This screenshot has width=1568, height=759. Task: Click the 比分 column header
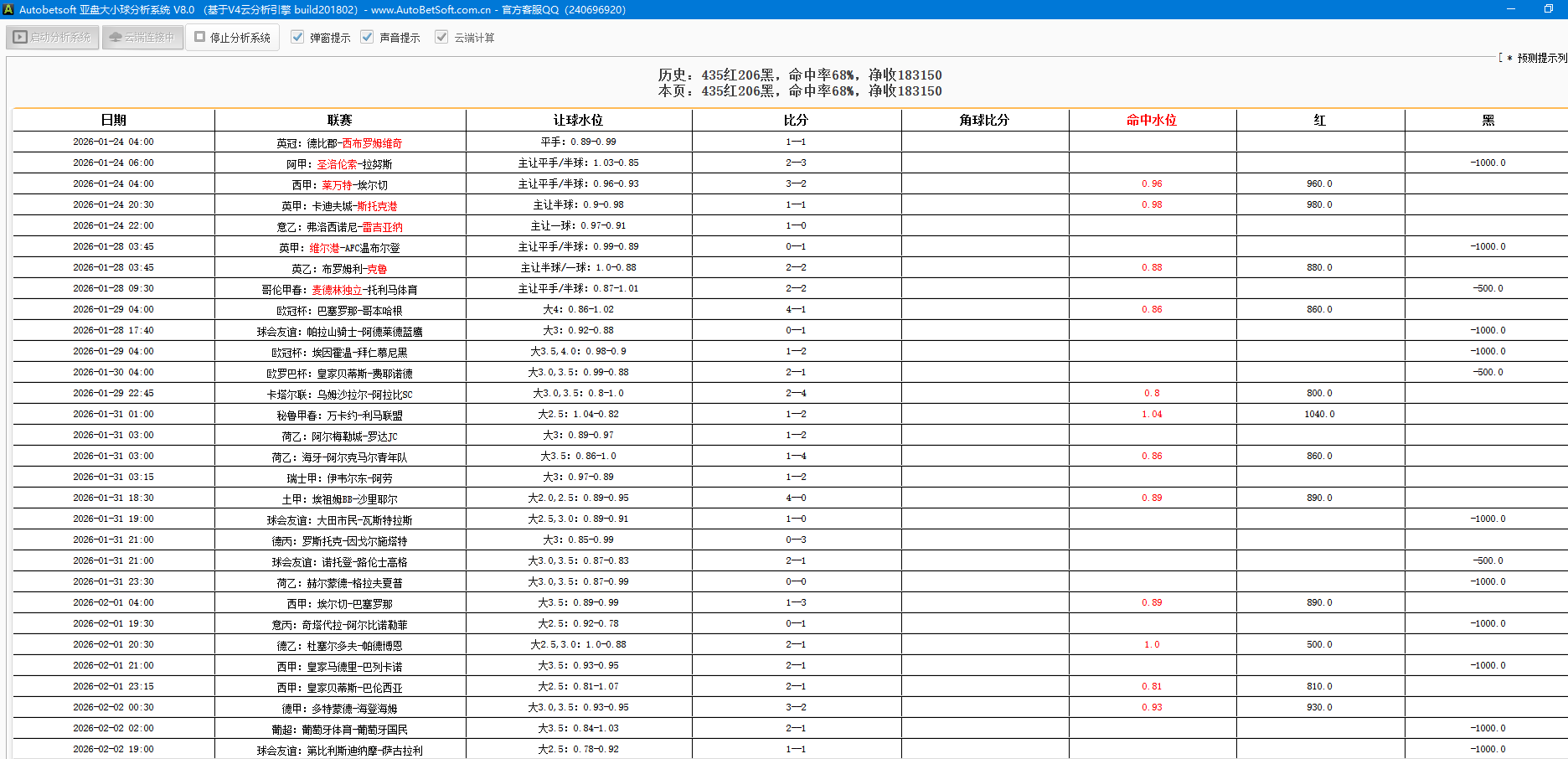796,120
